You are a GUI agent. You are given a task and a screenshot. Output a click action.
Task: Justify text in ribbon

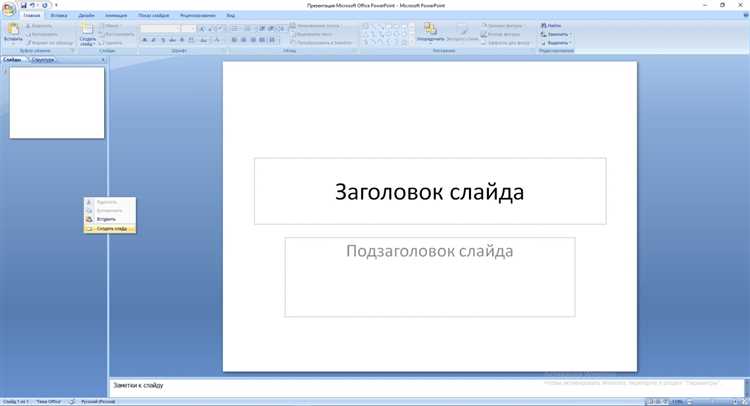262,40
